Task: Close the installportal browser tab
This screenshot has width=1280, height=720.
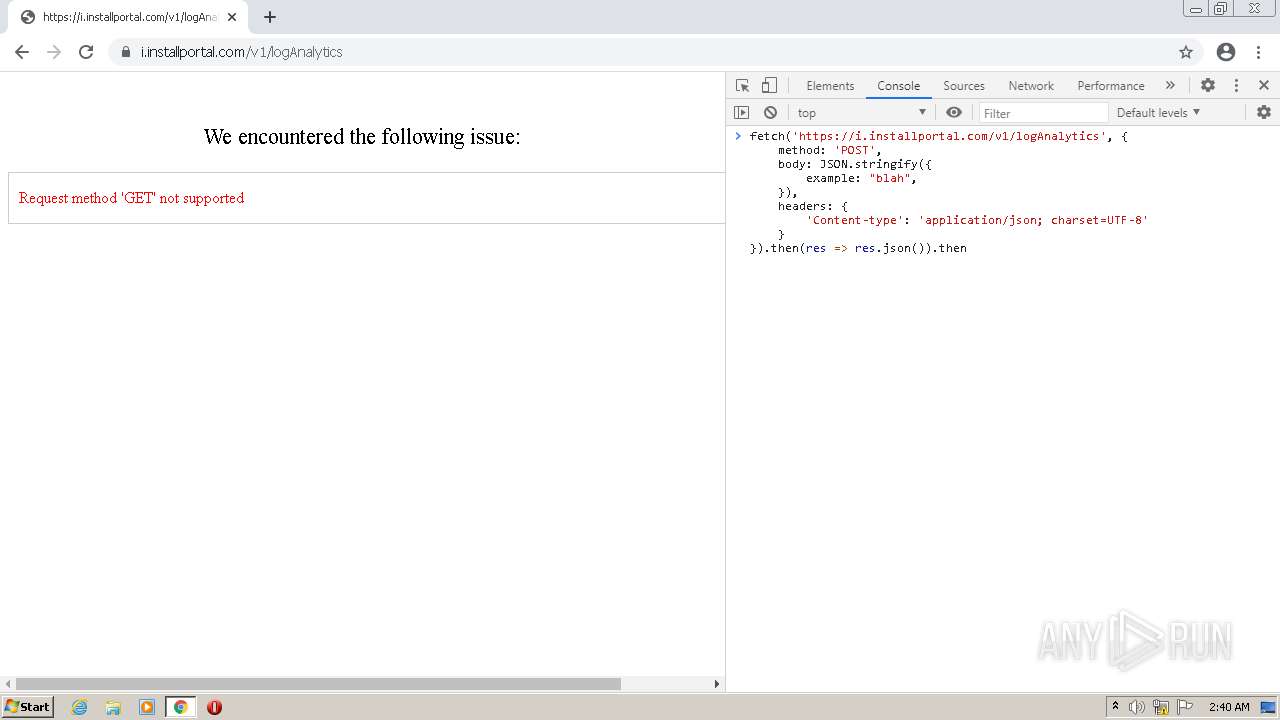Action: tap(232, 17)
